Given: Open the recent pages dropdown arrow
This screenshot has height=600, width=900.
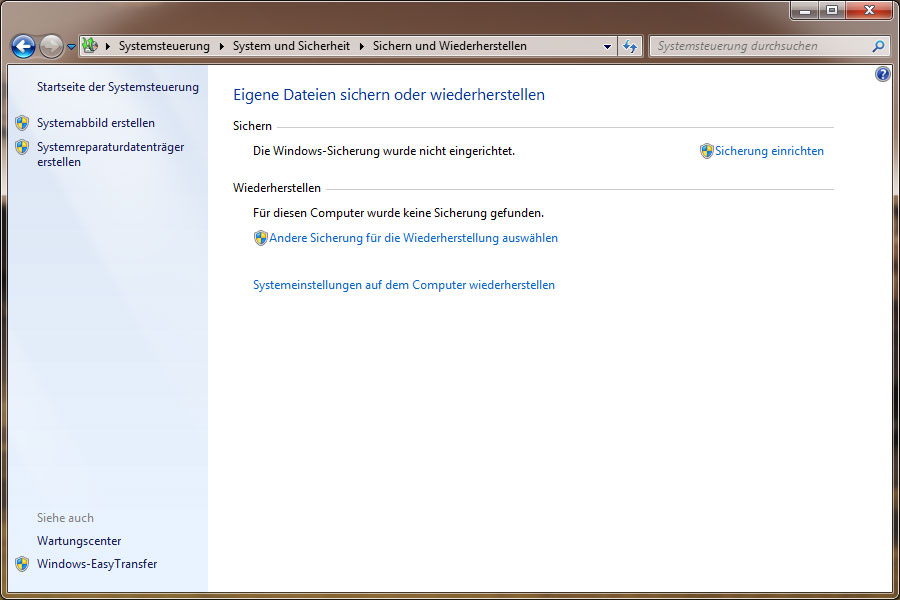Looking at the screenshot, I should pos(71,47).
